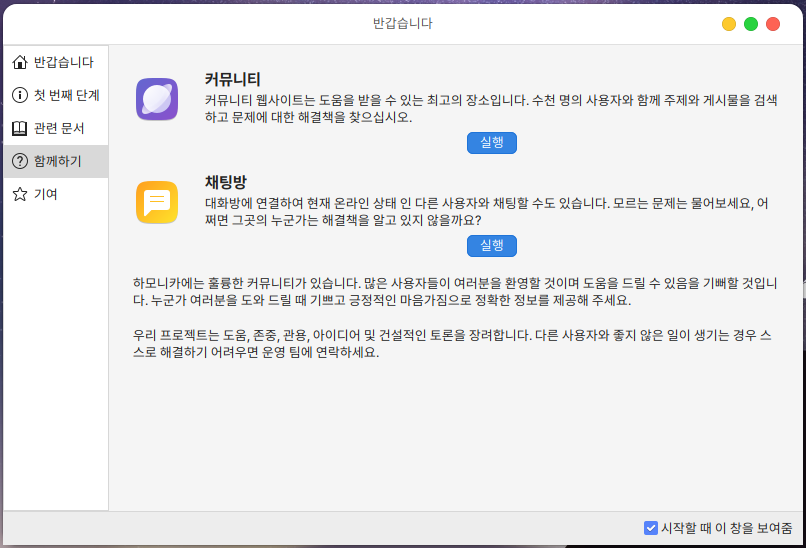Uncheck the 시작할 때 이 창을 보여줌 checkbox
The height and width of the screenshot is (548, 806).
coord(651,527)
